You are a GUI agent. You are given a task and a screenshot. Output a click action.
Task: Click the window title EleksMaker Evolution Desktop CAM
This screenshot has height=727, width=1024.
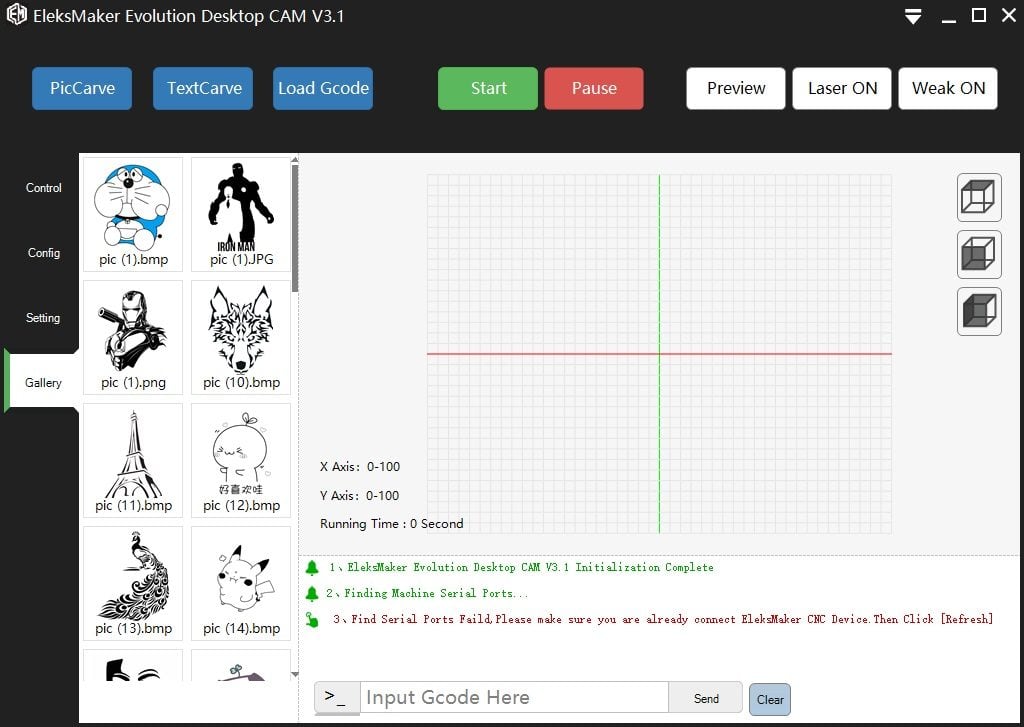189,16
